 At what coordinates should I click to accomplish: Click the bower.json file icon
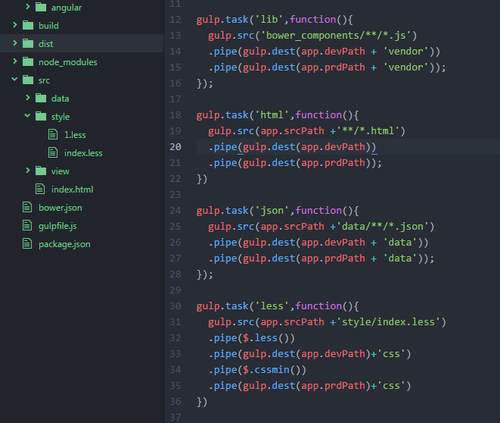click(27, 207)
